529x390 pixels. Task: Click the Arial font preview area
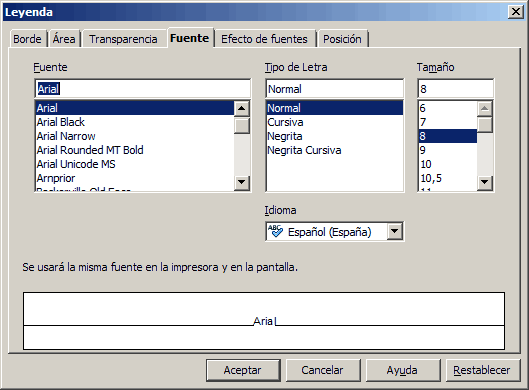264,321
